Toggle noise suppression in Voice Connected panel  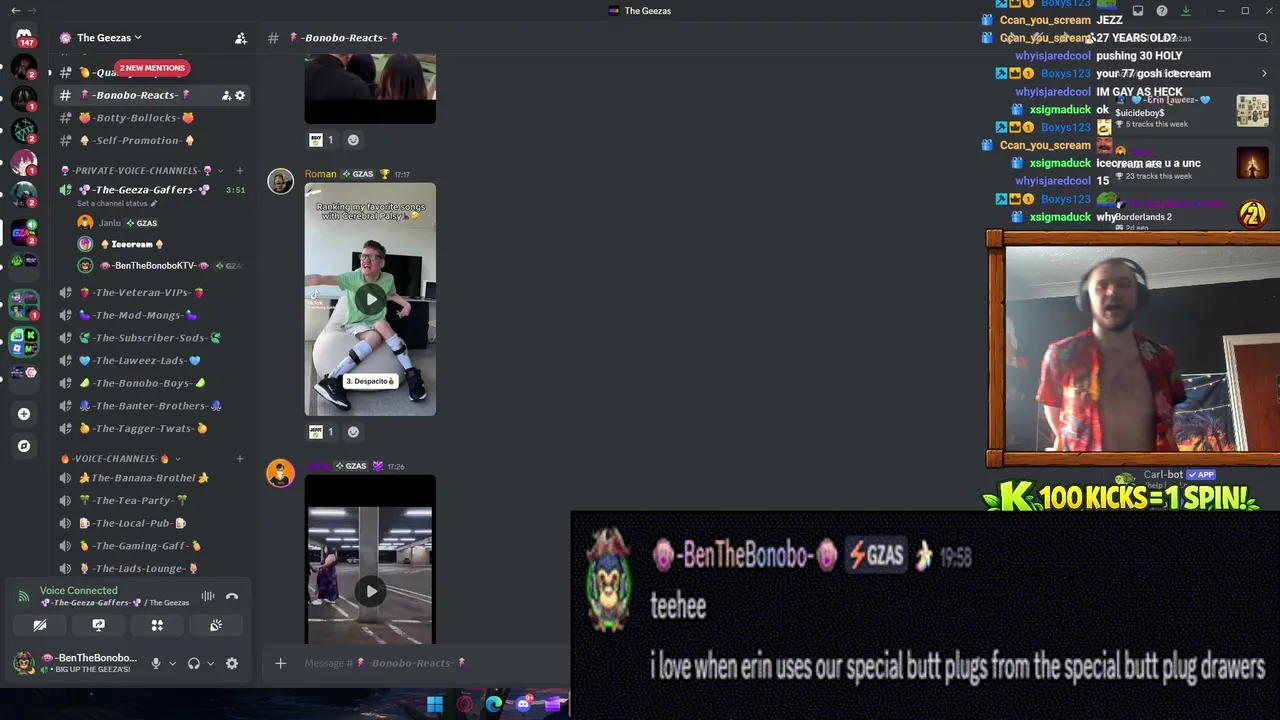(208, 597)
